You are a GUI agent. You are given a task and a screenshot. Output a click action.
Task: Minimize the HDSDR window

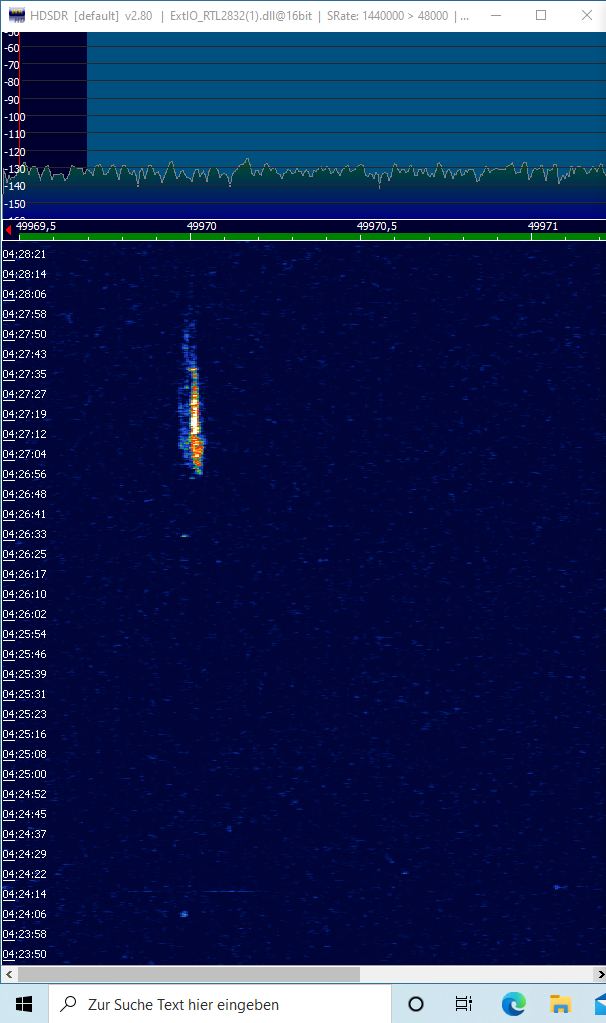coord(496,15)
